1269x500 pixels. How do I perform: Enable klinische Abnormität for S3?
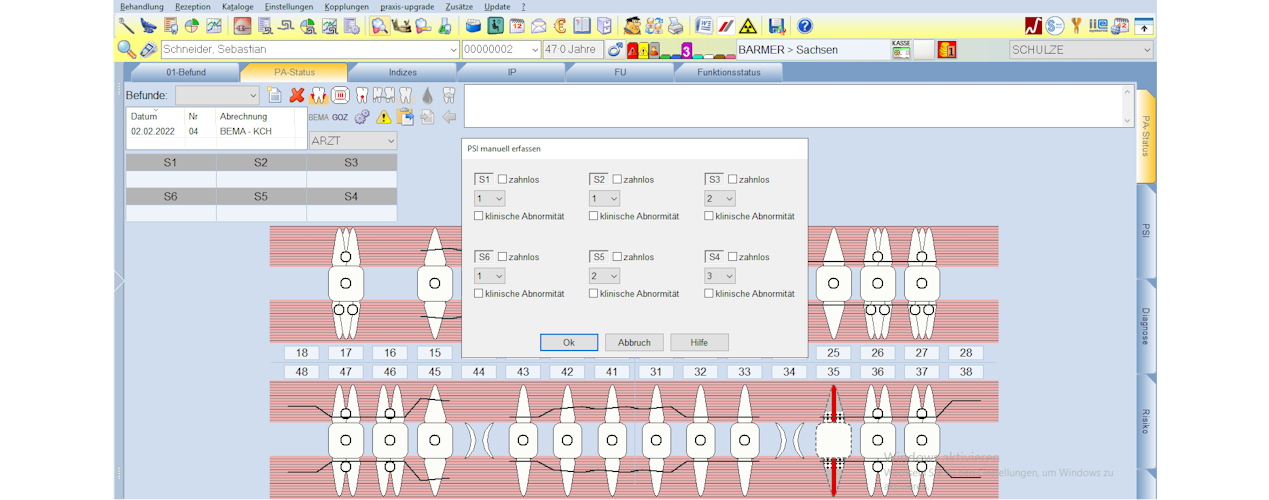(709, 216)
